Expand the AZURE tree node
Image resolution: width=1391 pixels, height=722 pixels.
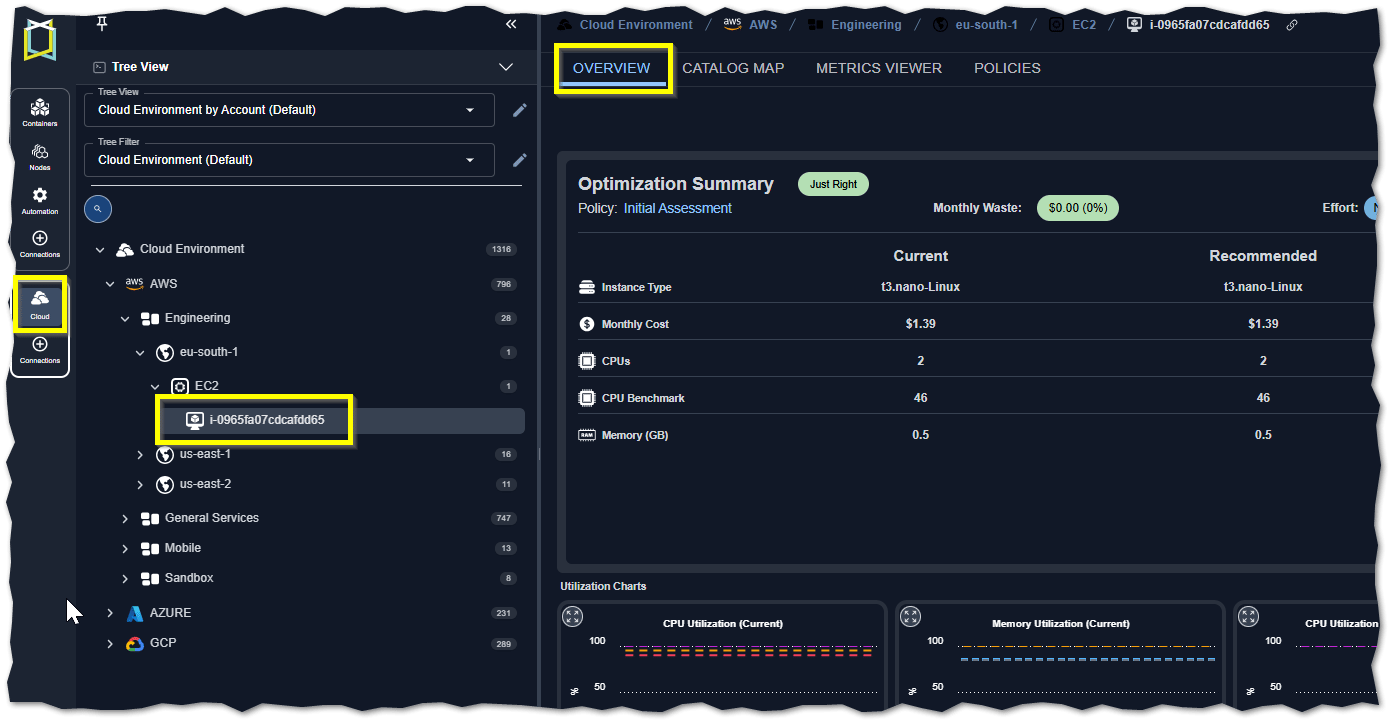(x=110, y=613)
